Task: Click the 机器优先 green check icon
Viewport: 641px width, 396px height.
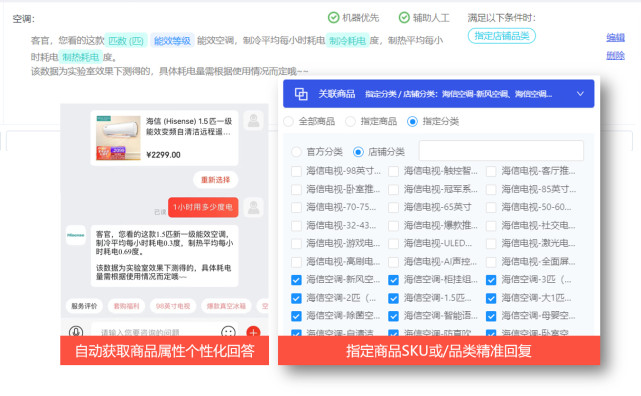Action: [334, 18]
